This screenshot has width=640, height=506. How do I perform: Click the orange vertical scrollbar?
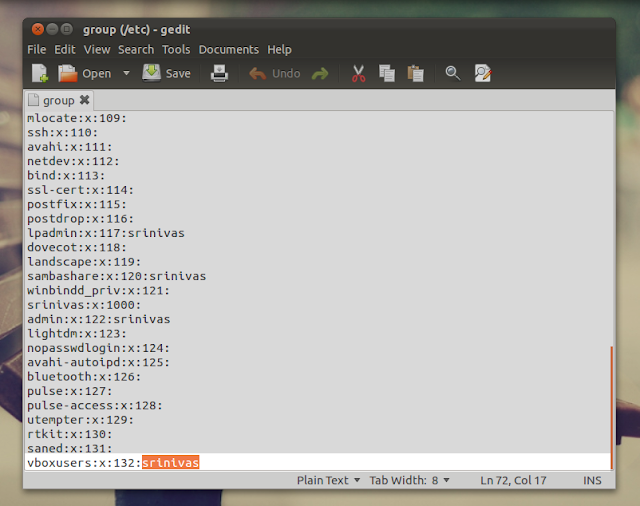[611, 408]
